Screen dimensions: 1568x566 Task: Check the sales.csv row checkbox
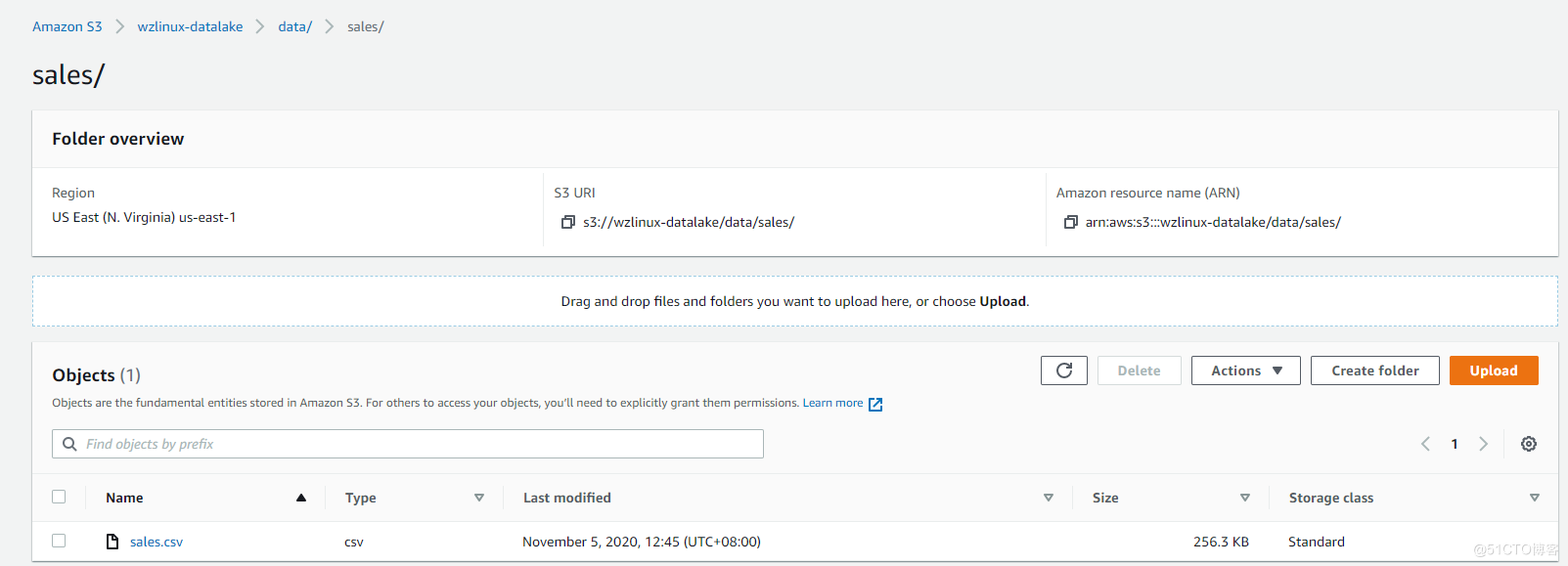(x=59, y=541)
